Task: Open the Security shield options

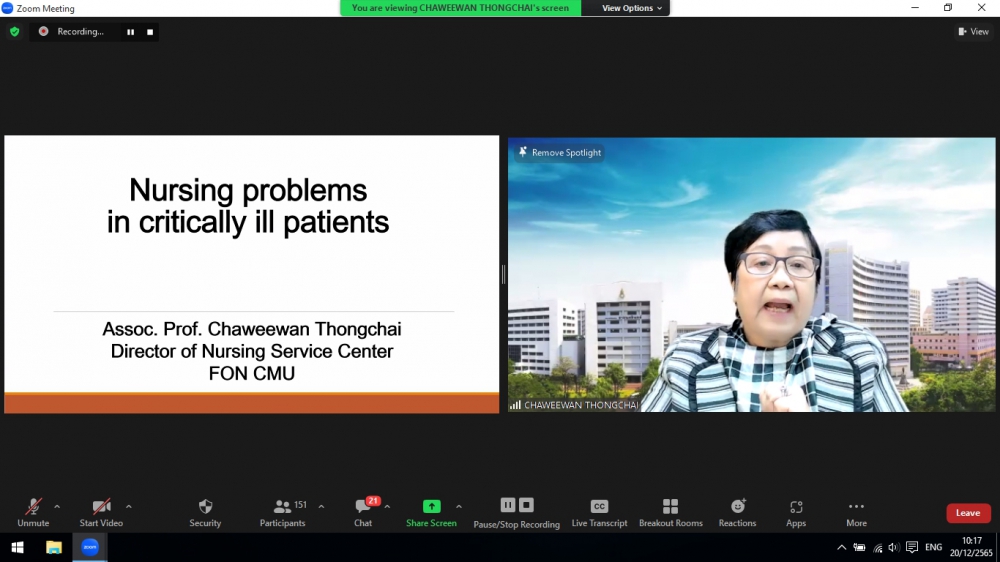Action: click(205, 512)
